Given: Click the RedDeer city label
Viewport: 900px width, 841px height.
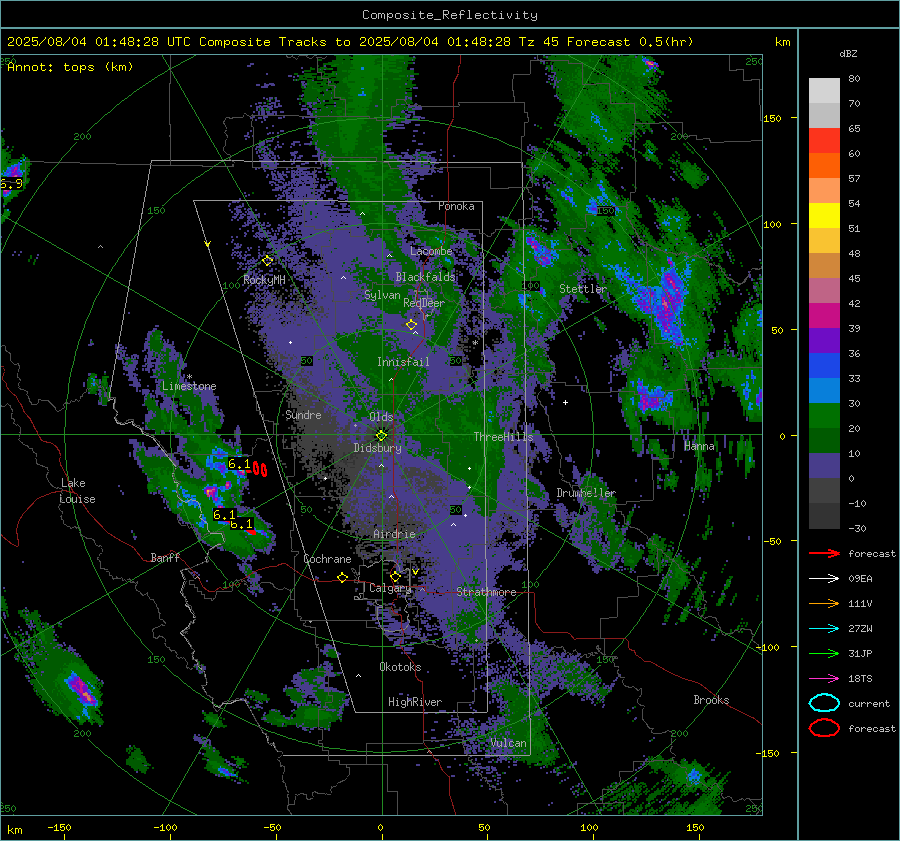Looking at the screenshot, I should (424, 303).
